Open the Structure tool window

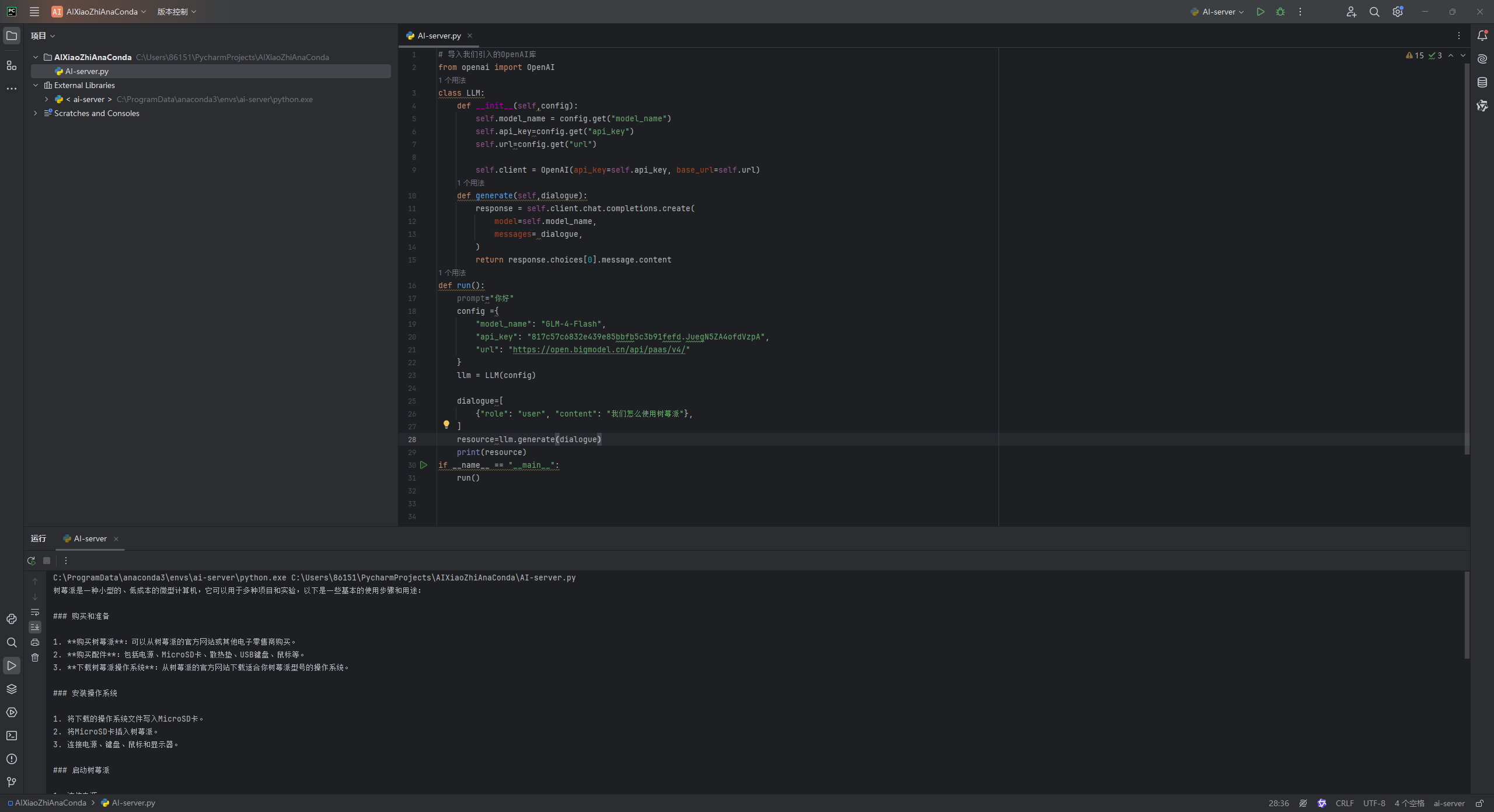(12, 65)
